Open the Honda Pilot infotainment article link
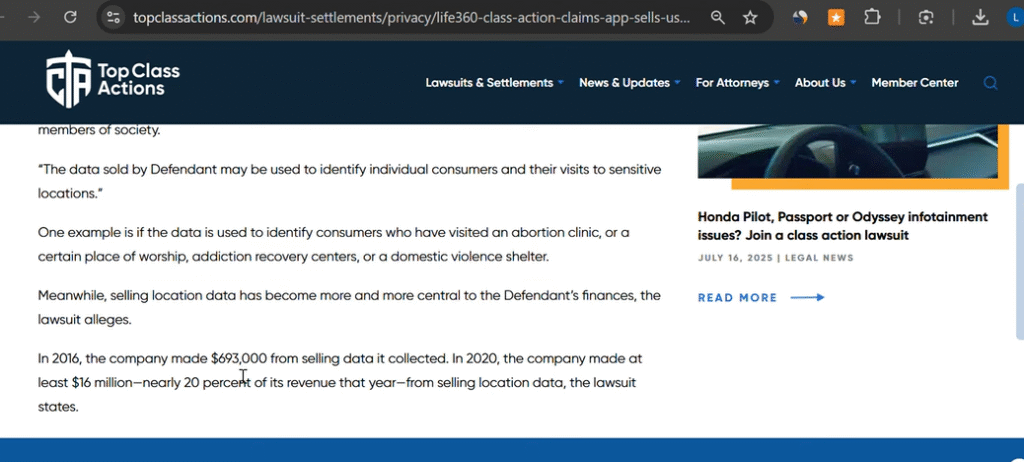 (x=842, y=226)
